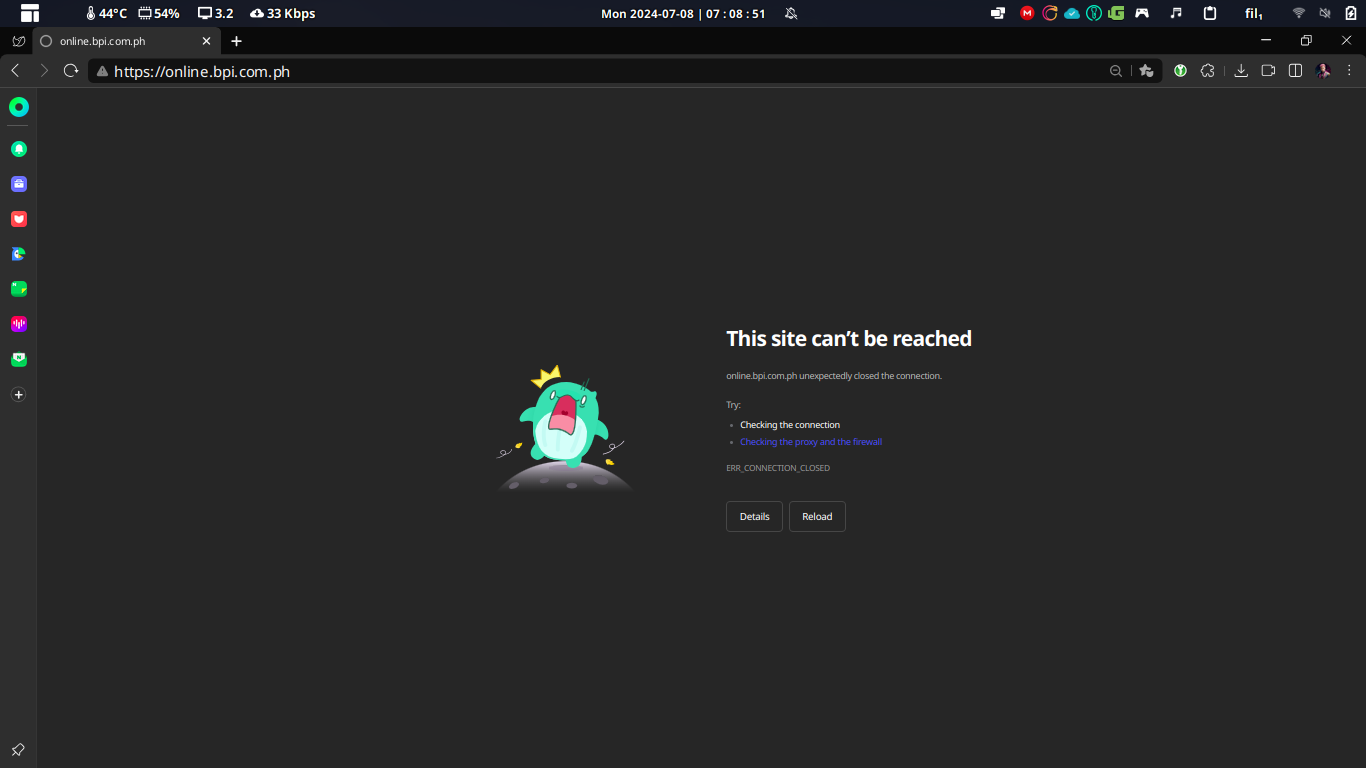Switch the 'fil' keyboard layout indicator
Viewport: 1366px width, 768px height.
(x=1253, y=13)
